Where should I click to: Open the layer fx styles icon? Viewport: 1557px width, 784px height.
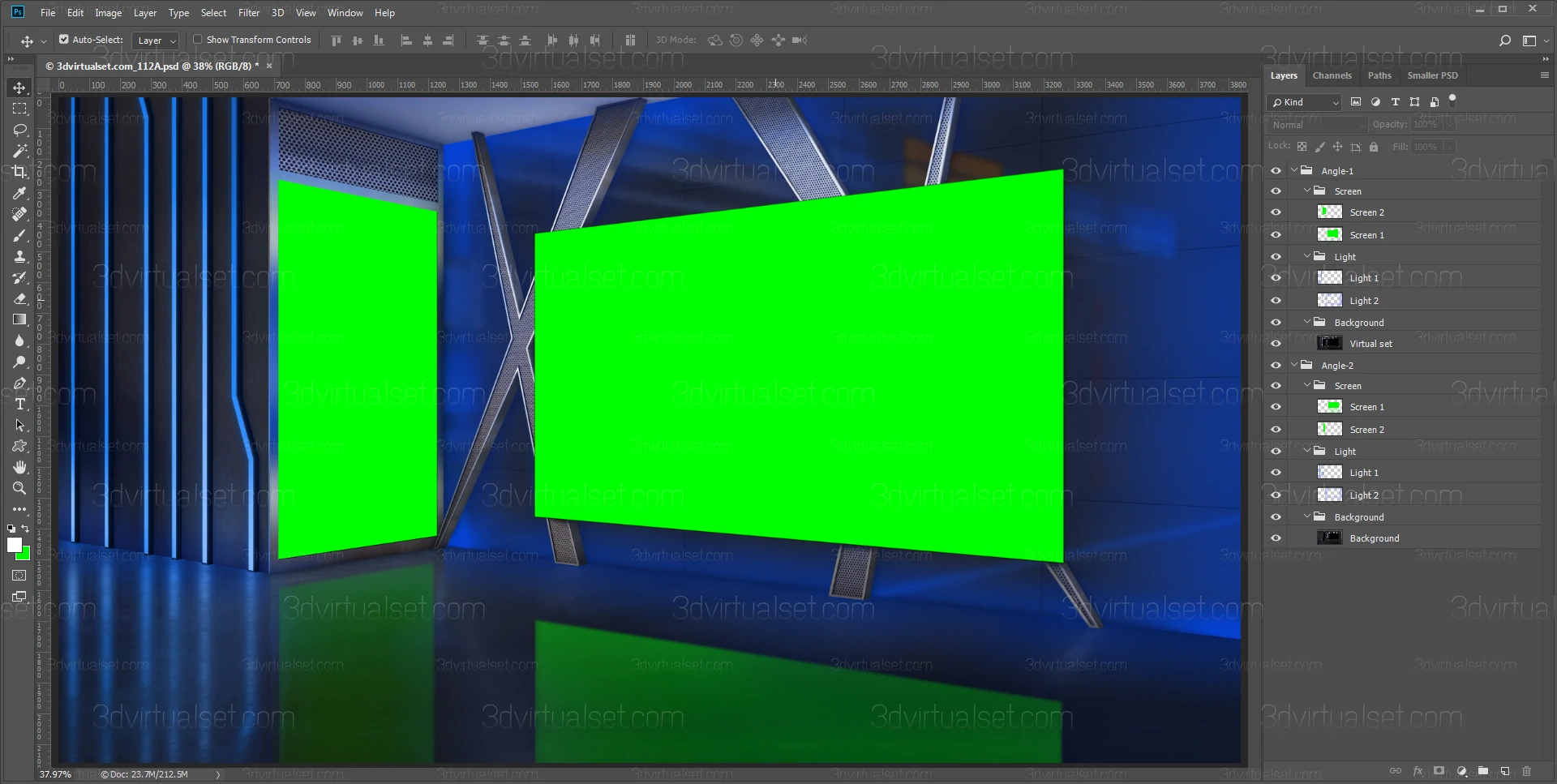tap(1418, 771)
